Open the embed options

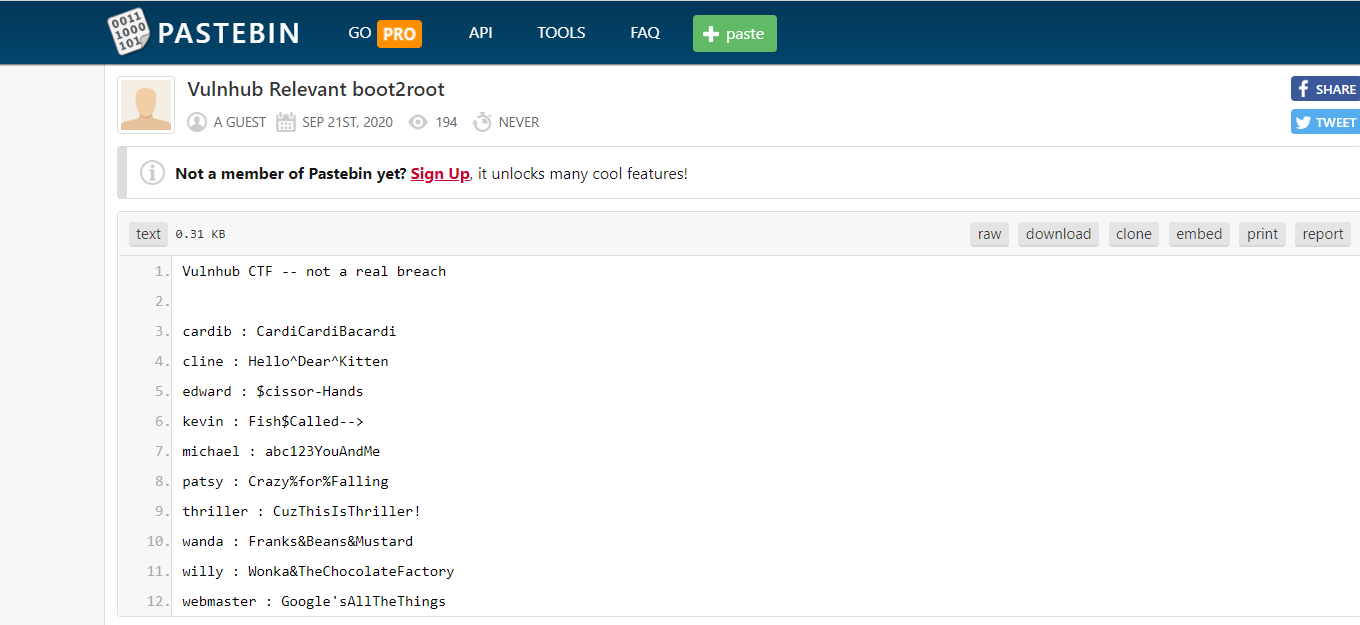coord(1199,234)
